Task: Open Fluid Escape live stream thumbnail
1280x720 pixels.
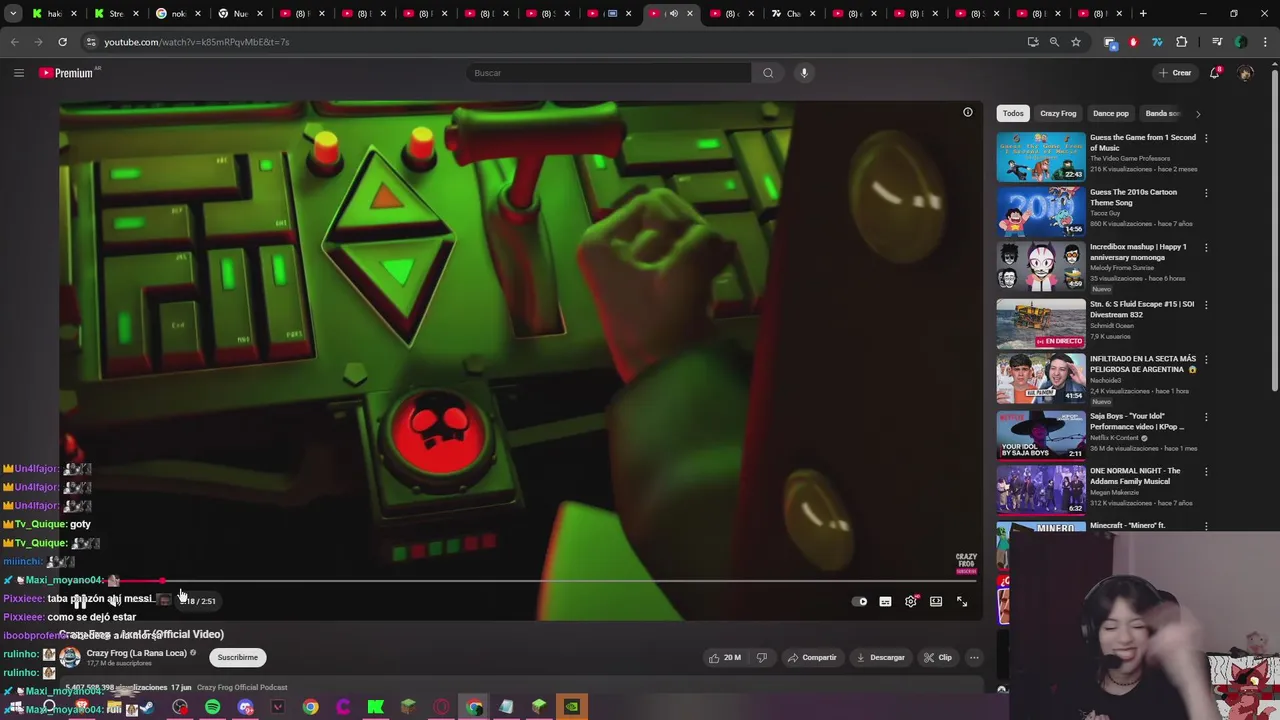Action: coord(1041,323)
